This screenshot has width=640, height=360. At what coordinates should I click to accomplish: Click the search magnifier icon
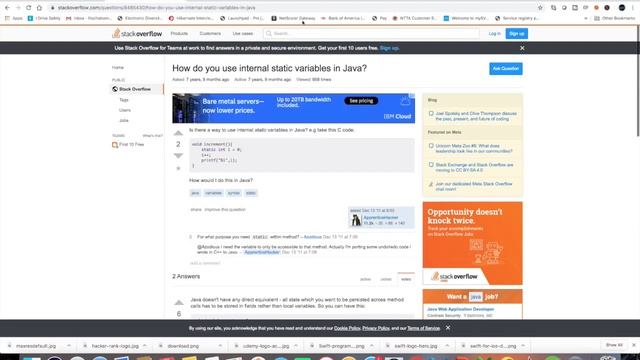(x=269, y=33)
